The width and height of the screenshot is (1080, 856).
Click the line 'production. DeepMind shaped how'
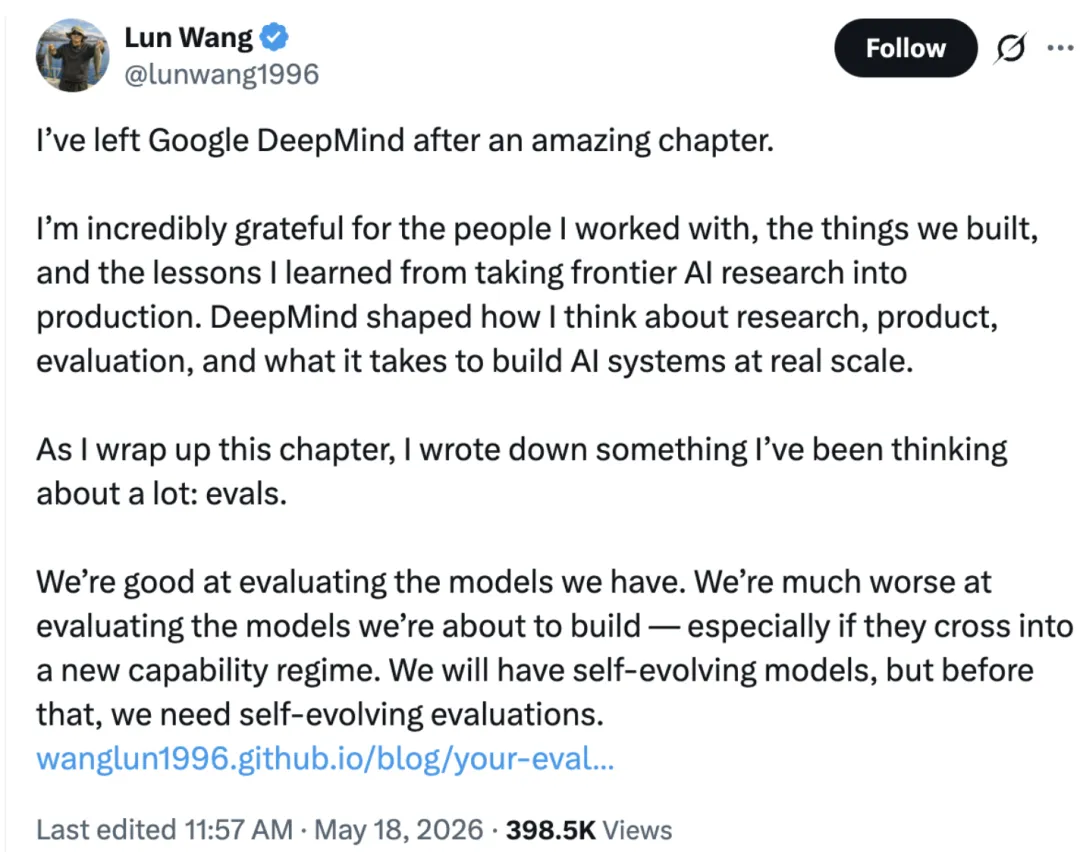pos(517,317)
